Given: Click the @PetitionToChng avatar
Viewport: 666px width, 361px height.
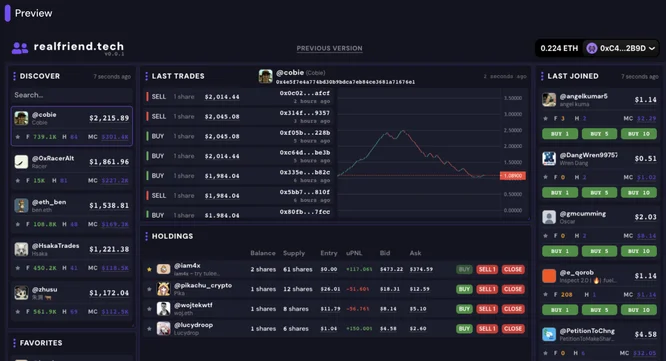Looking at the screenshot, I should (549, 334).
